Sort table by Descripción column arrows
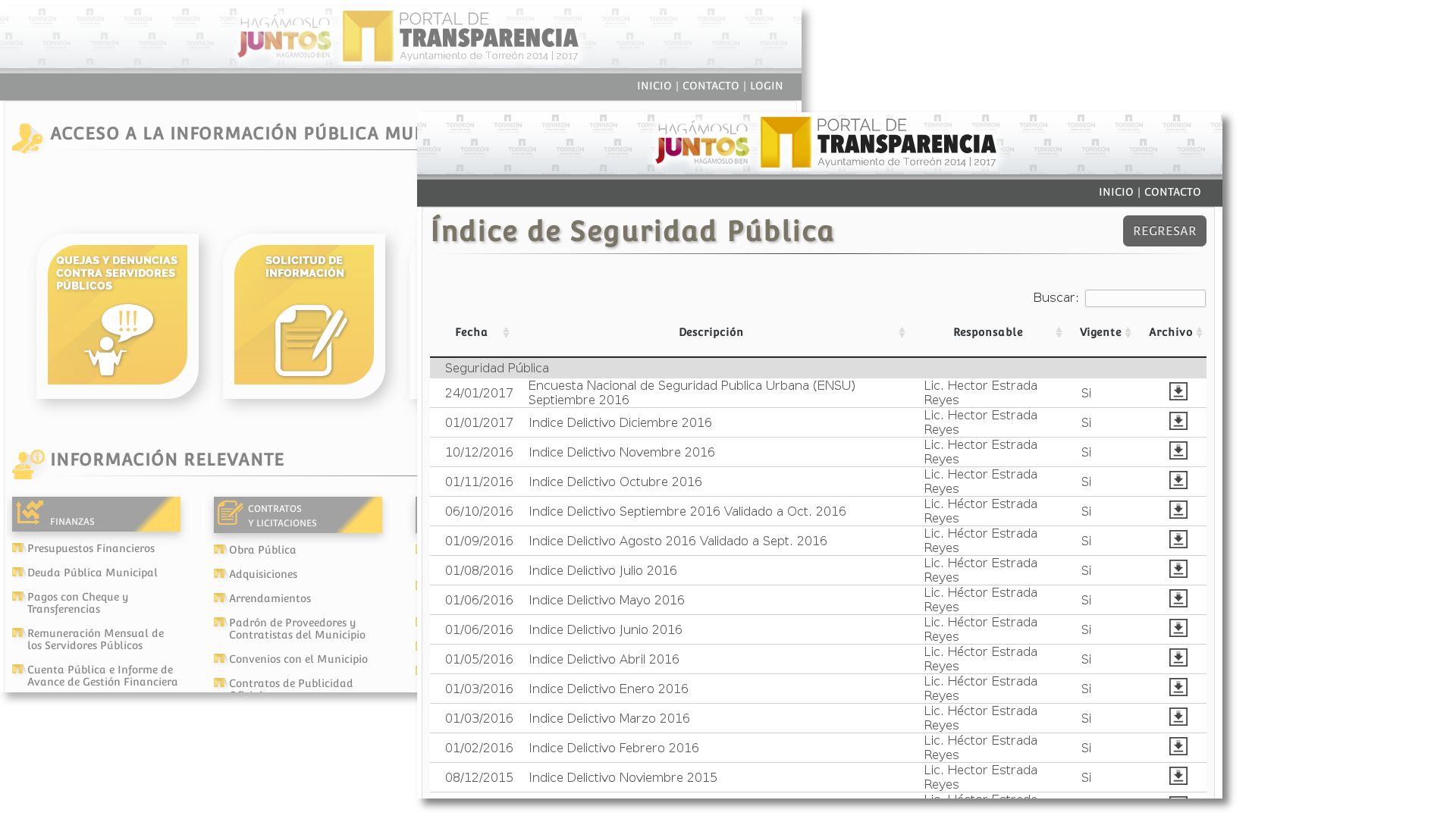 click(902, 332)
